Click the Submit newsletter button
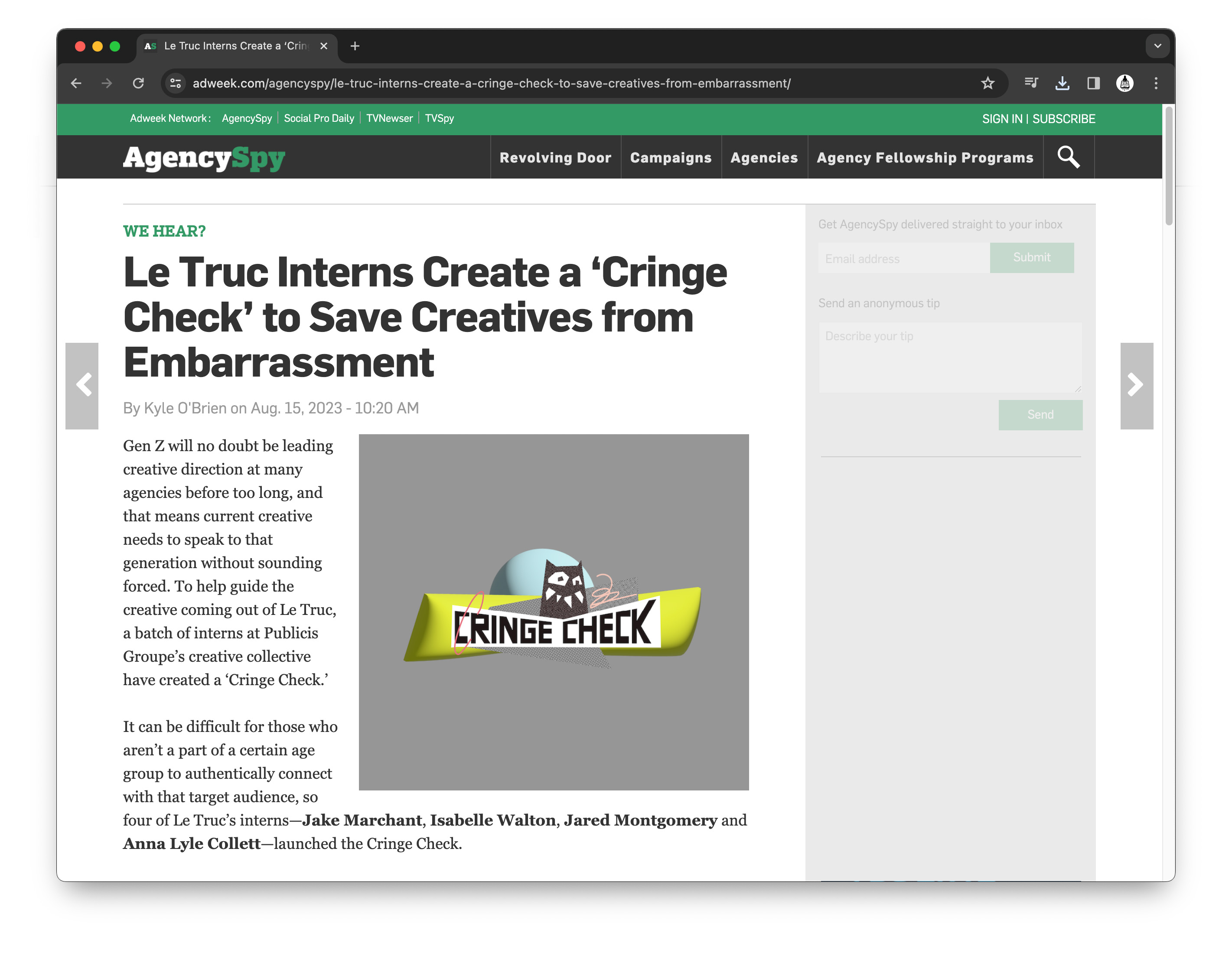The height and width of the screenshot is (956, 1232). point(1031,258)
